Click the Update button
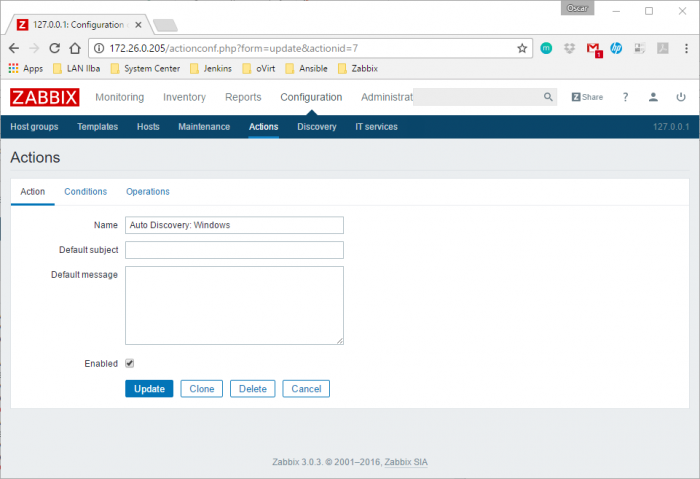 [x=149, y=389]
